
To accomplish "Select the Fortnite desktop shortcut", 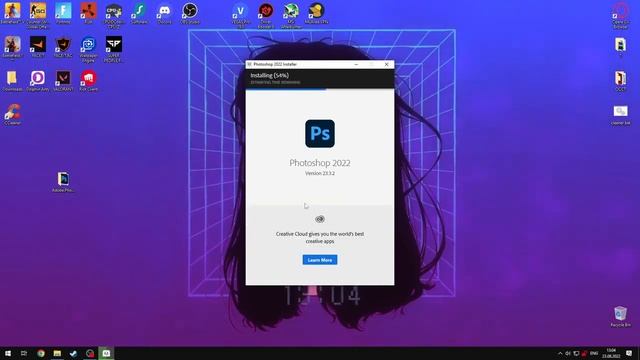I will pyautogui.click(x=63, y=13).
